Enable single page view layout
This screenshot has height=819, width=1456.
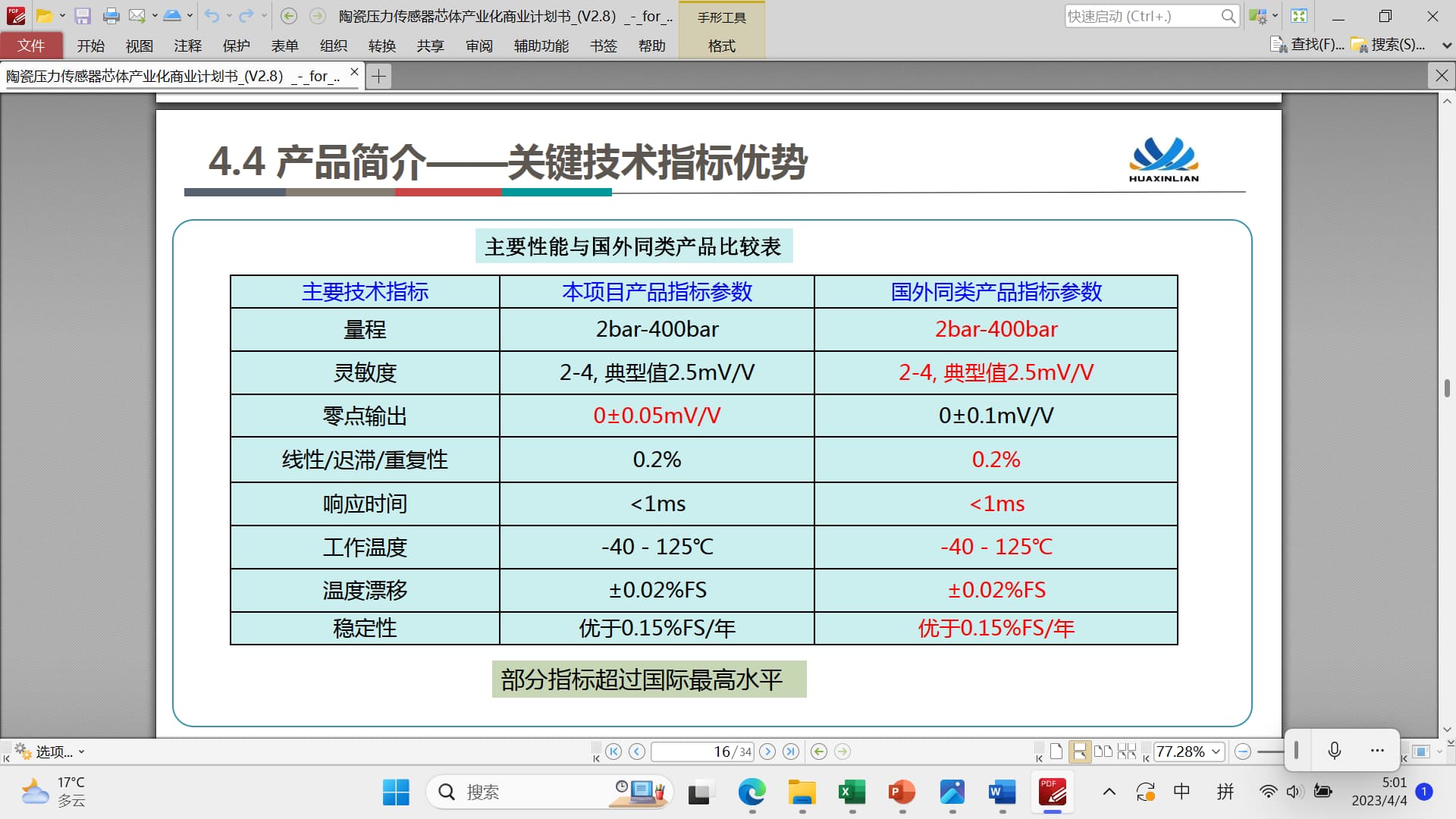coord(1056,752)
